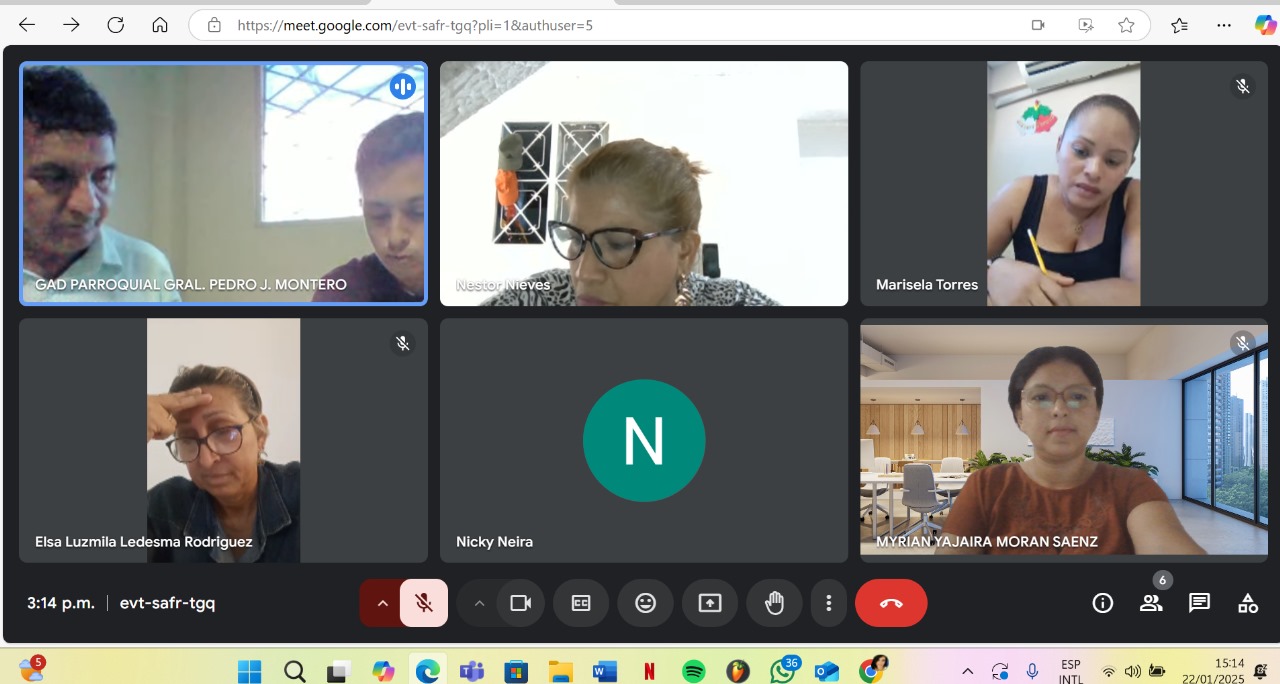This screenshot has width=1280, height=684.
Task: Click the Marisela Torres video tile
Action: (x=1063, y=183)
